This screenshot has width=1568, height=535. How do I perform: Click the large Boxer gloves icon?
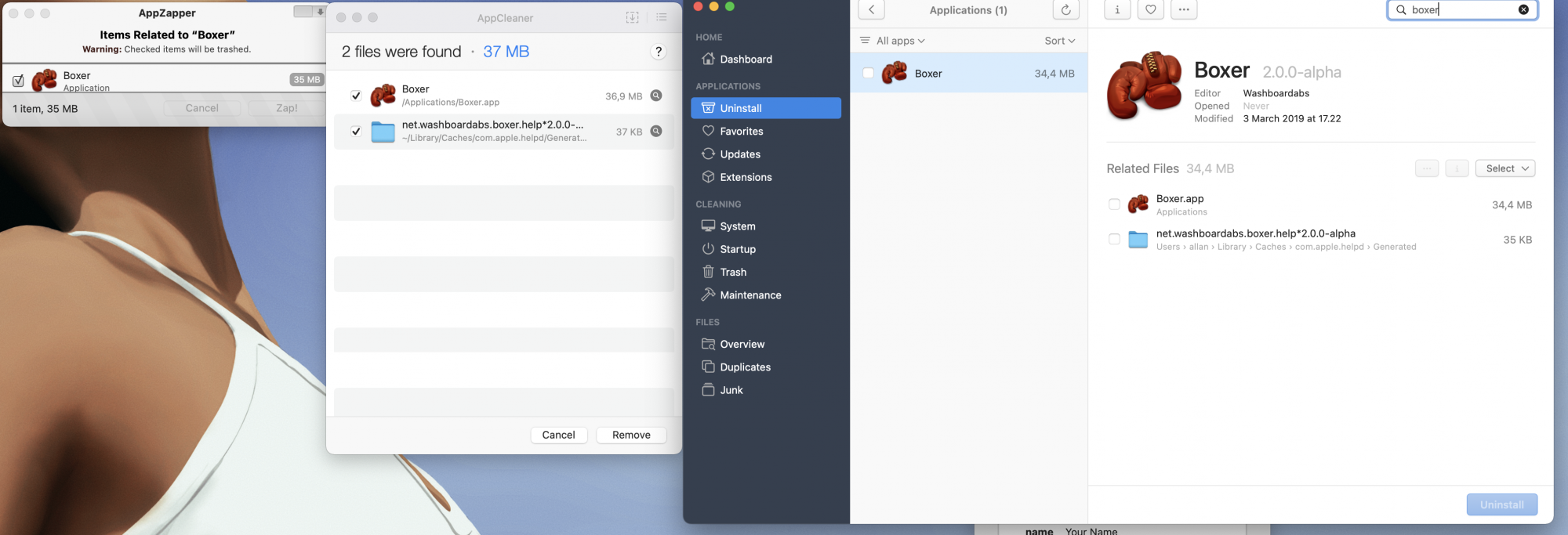point(1145,85)
